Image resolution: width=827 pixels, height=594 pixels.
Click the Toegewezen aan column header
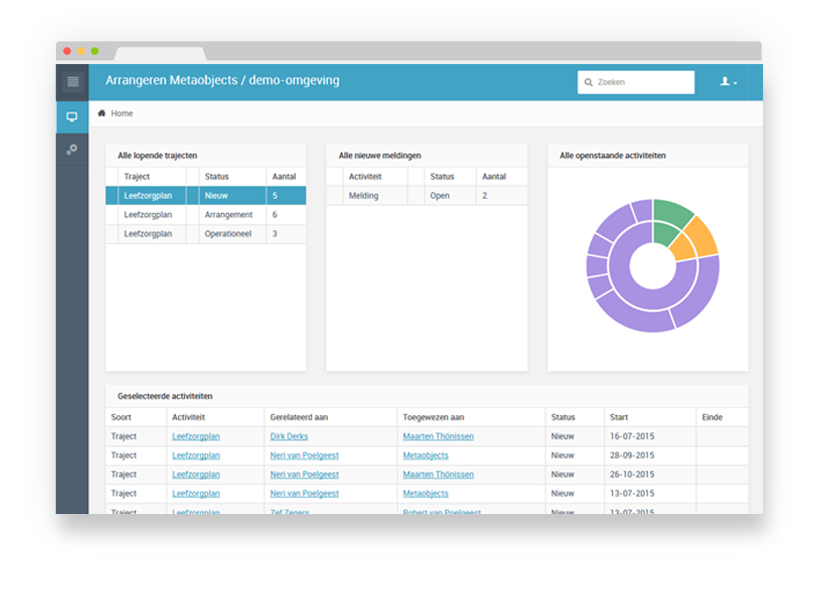(434, 417)
